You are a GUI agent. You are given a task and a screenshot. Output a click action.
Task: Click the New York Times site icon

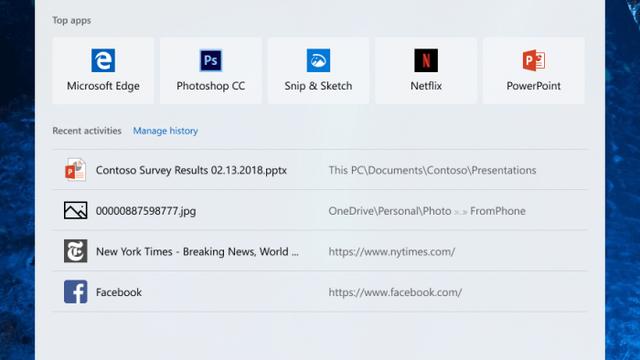tap(76, 251)
